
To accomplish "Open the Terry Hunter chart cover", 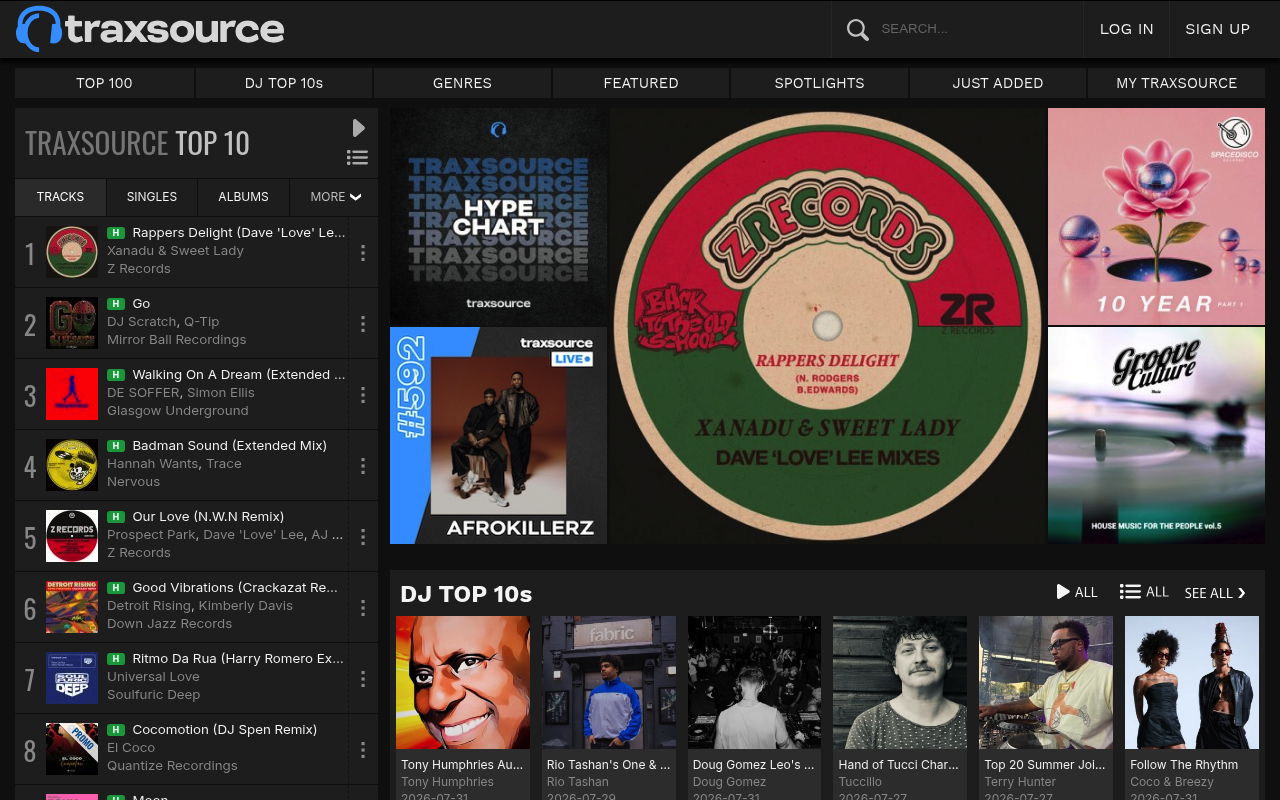I will coord(1046,682).
